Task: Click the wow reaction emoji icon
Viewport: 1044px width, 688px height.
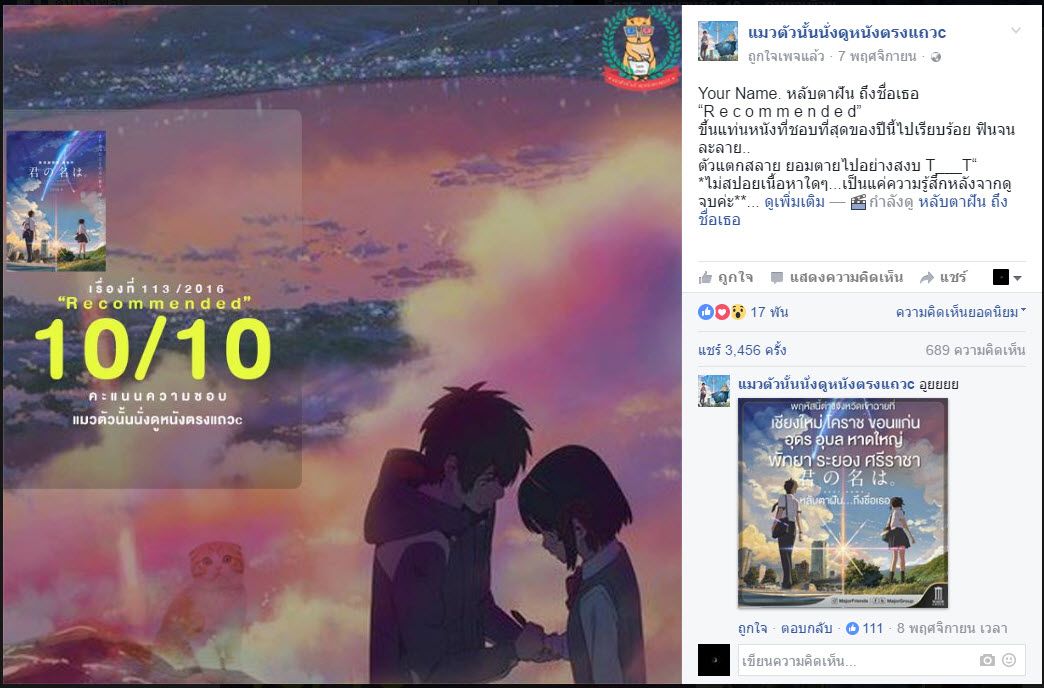Action: 737,312
